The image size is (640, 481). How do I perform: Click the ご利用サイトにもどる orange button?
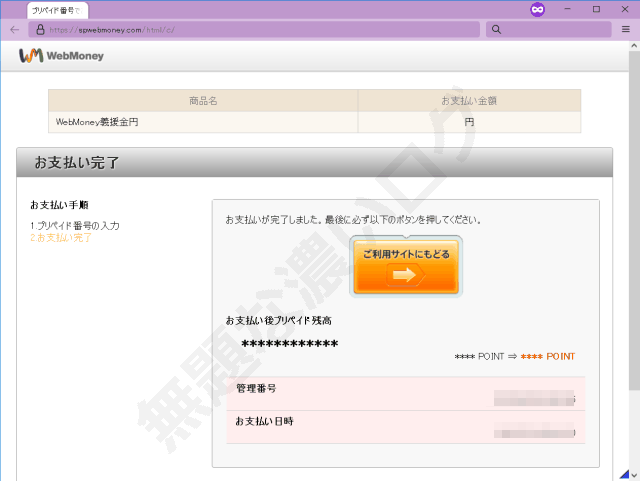(x=406, y=266)
